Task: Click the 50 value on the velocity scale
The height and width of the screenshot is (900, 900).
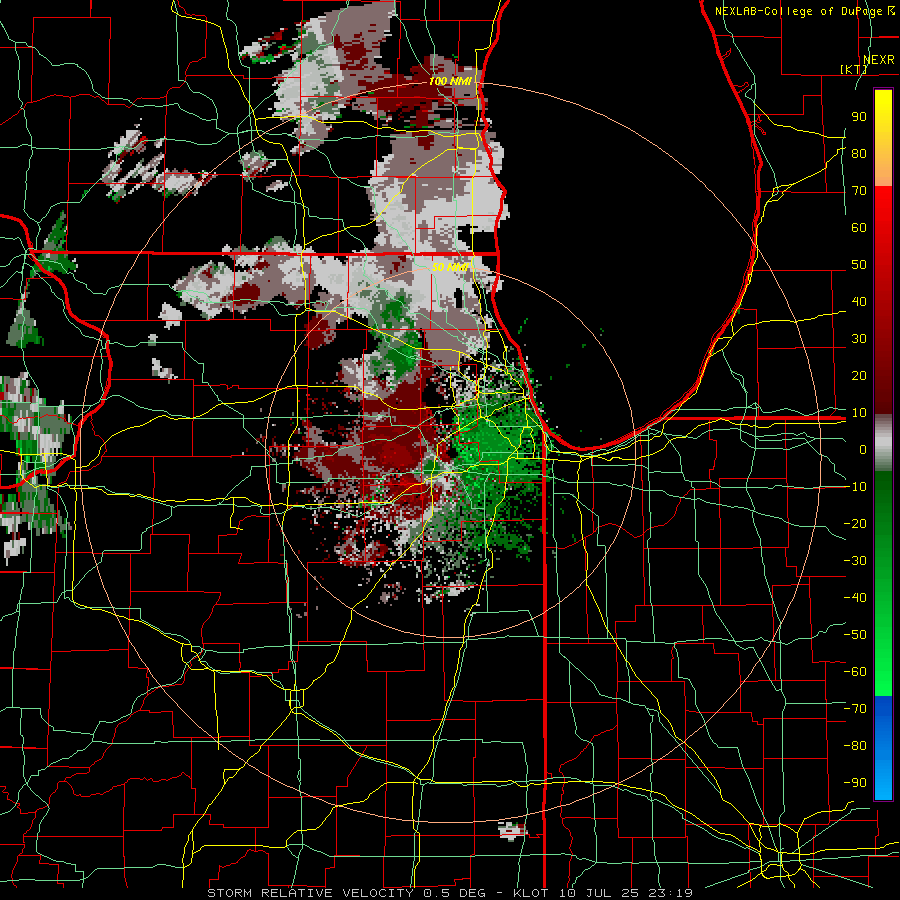Action: click(859, 265)
